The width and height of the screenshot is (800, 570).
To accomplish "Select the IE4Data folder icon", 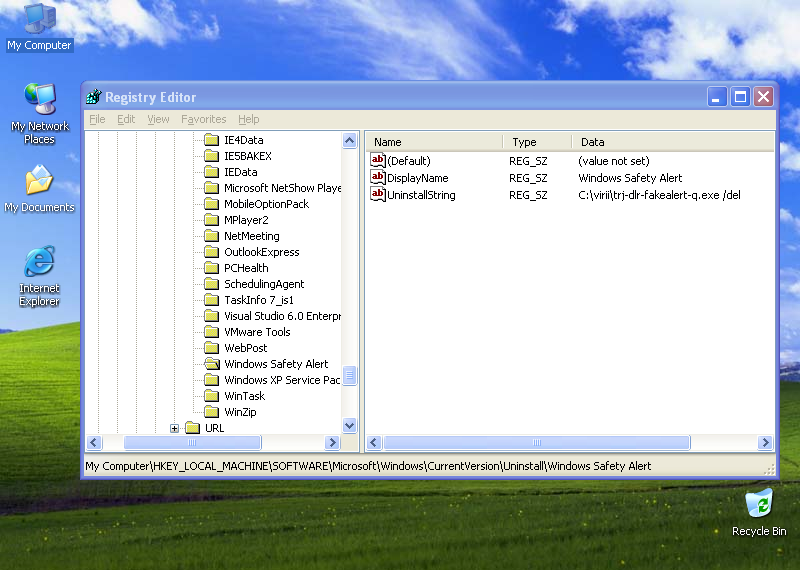I will click(x=211, y=140).
